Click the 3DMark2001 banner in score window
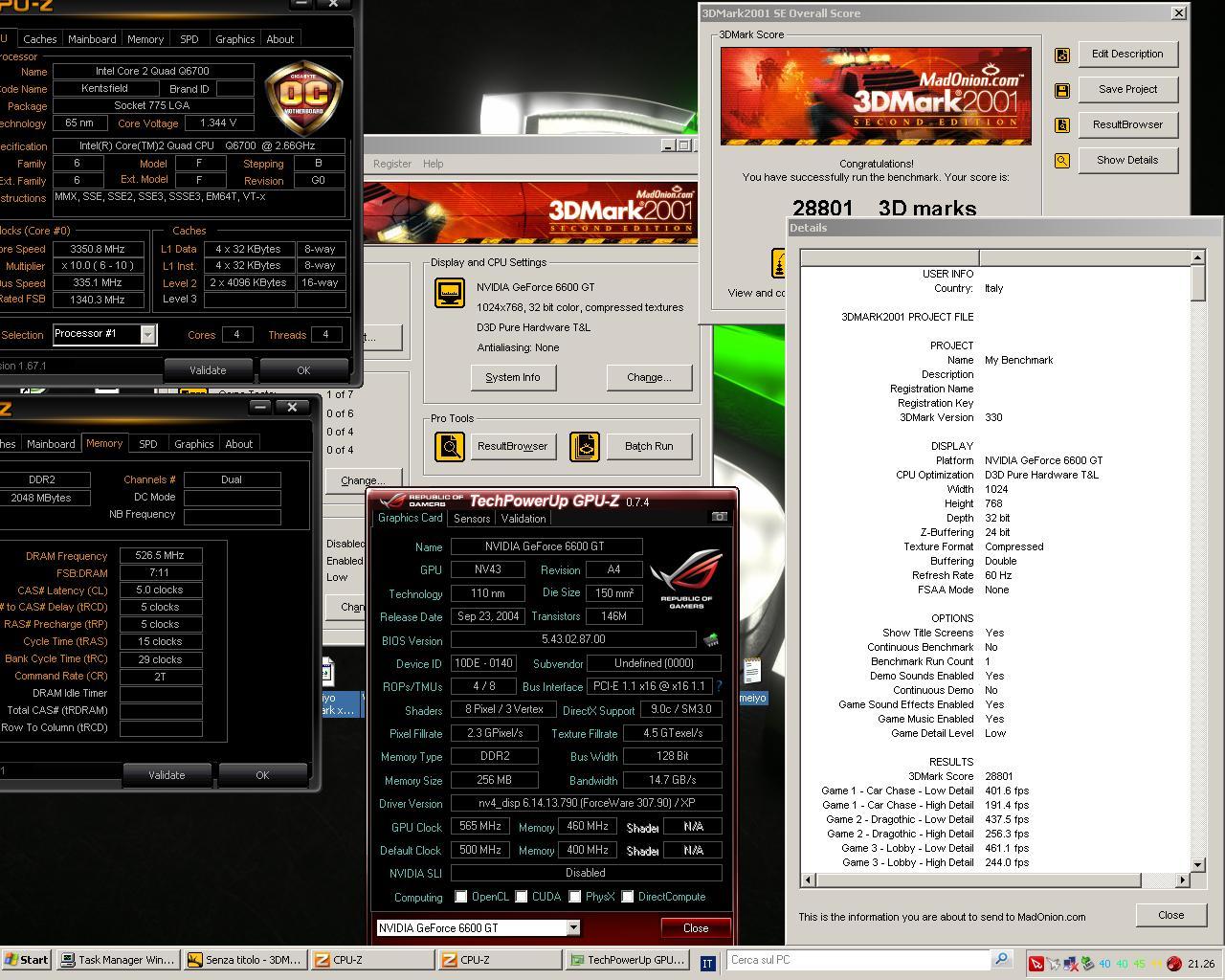Viewport: 1225px width, 980px height. point(876,97)
